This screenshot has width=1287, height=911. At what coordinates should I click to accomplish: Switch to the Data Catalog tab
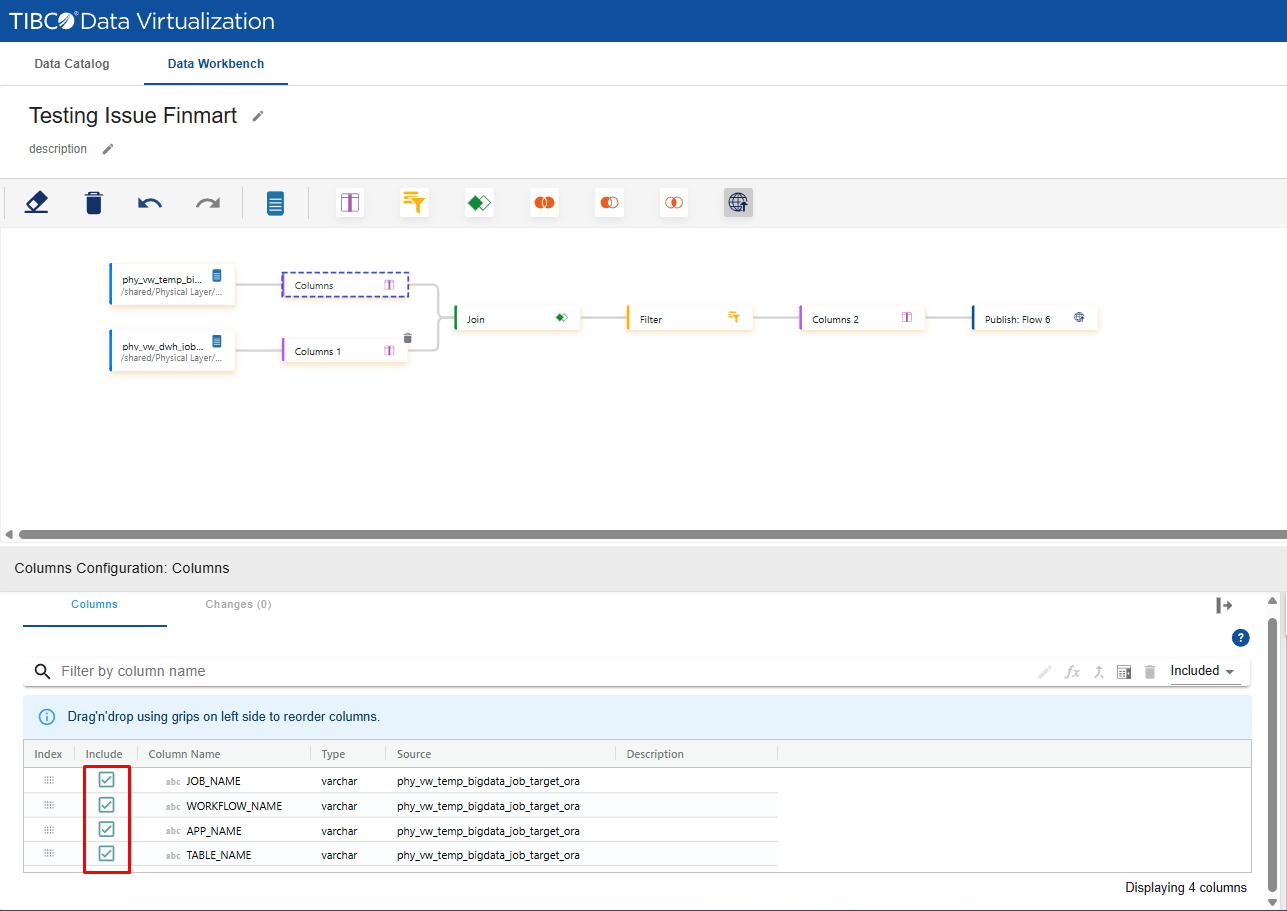click(72, 64)
